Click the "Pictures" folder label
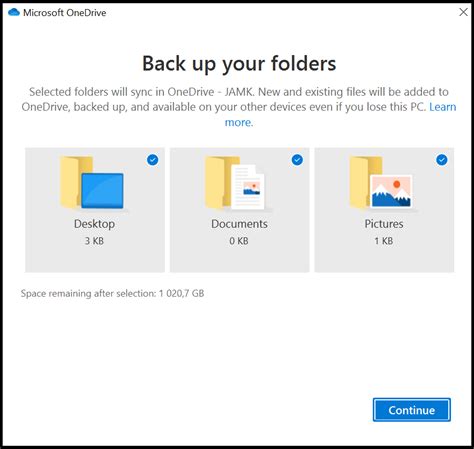 point(384,224)
